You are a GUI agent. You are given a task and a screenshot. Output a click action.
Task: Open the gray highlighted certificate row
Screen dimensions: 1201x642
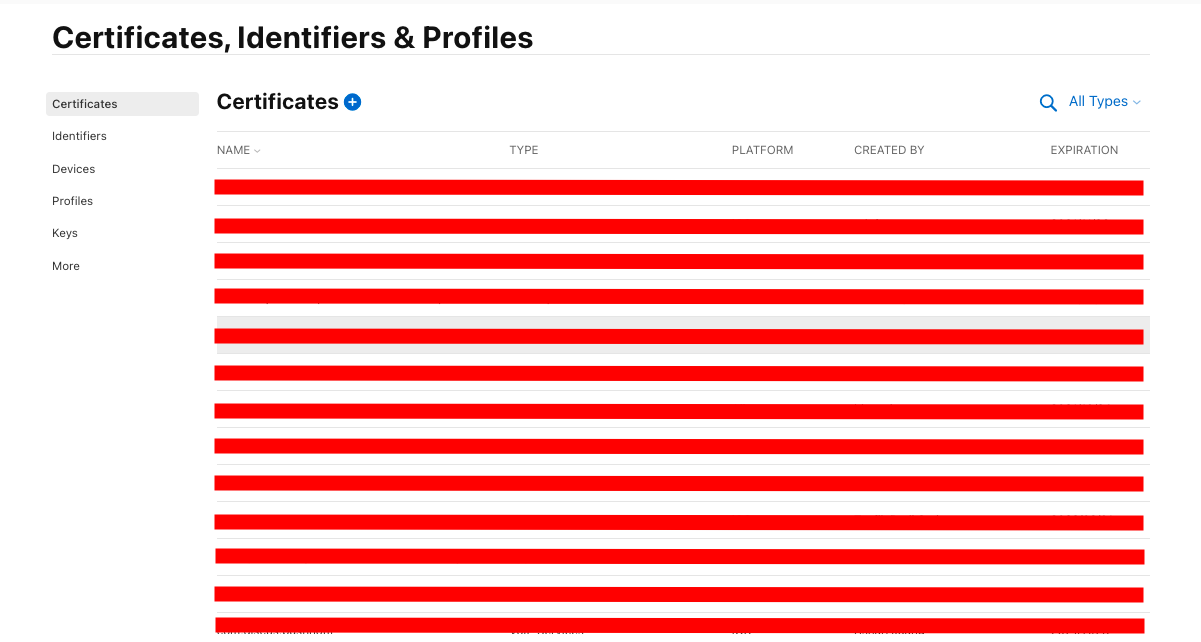coord(683,335)
